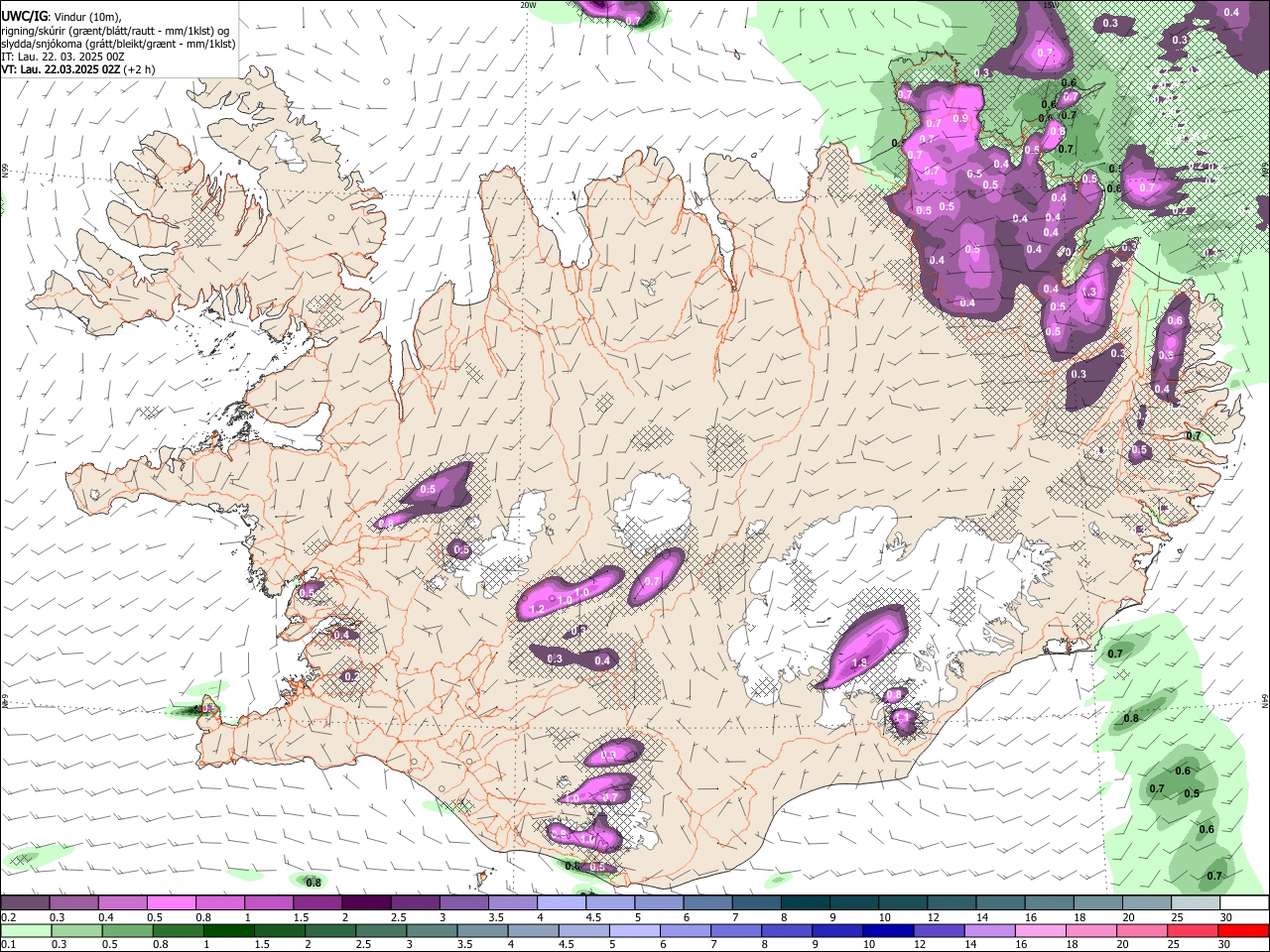Click the bright pink snow swatch for 0.5–0.8
The image size is (1270, 952).
tap(172, 903)
